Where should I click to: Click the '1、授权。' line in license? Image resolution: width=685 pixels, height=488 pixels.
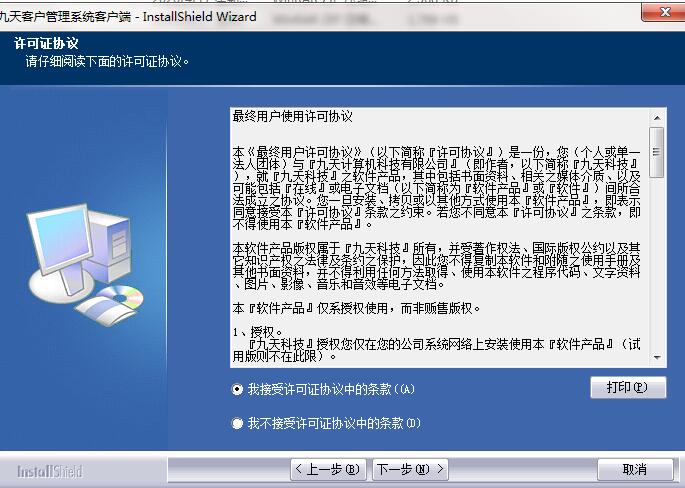coord(258,332)
